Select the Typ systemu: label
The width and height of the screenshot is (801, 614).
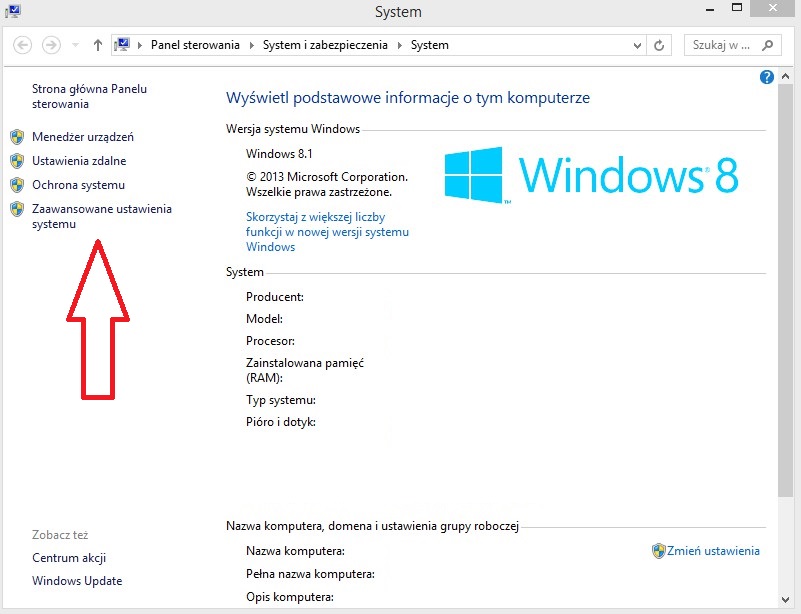(x=281, y=400)
